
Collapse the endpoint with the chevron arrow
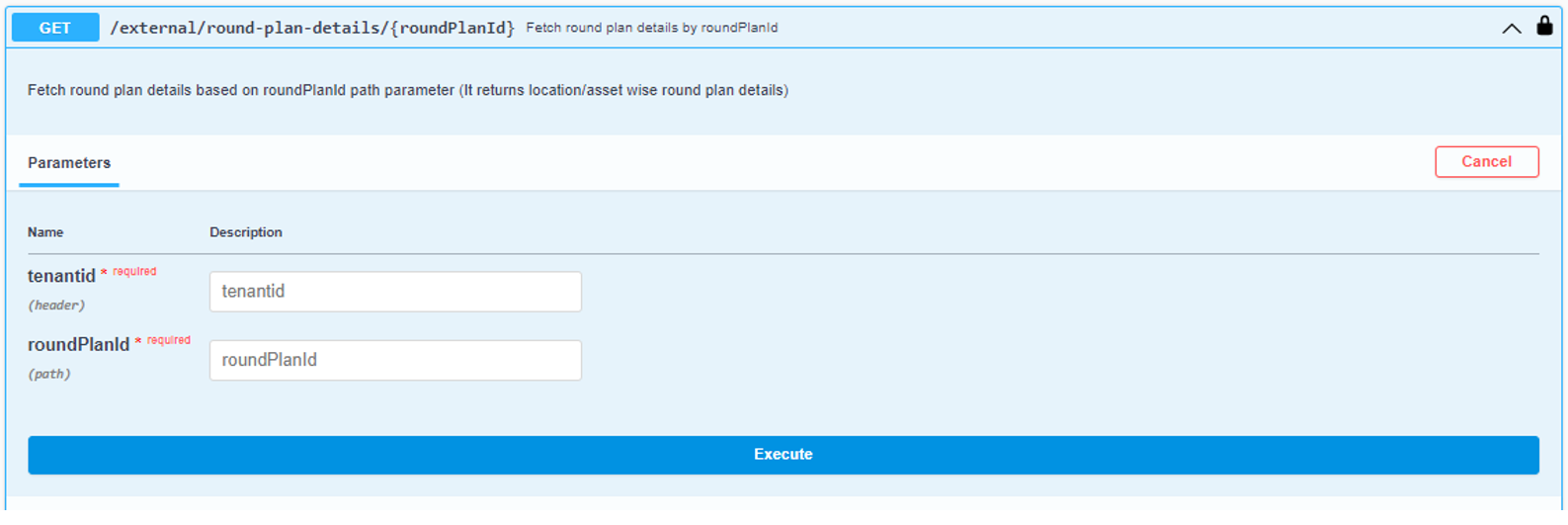tap(1511, 29)
